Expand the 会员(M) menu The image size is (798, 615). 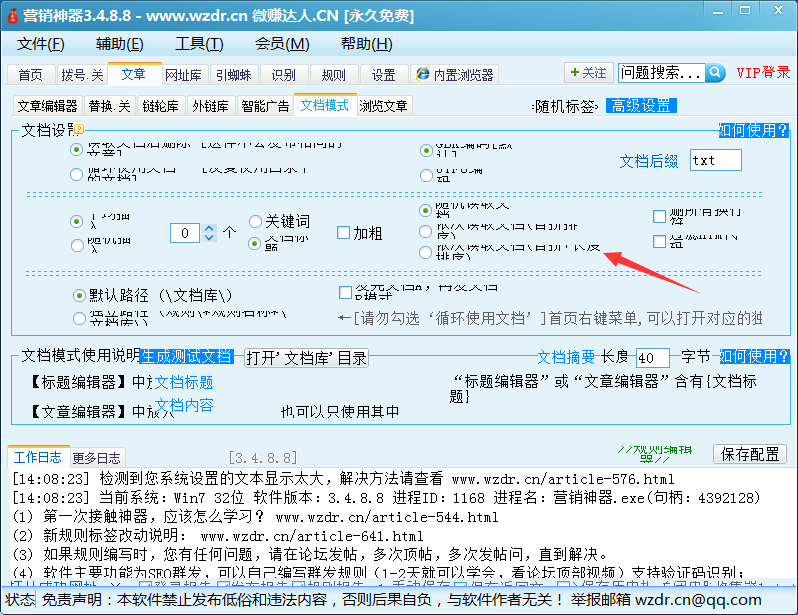click(x=282, y=44)
